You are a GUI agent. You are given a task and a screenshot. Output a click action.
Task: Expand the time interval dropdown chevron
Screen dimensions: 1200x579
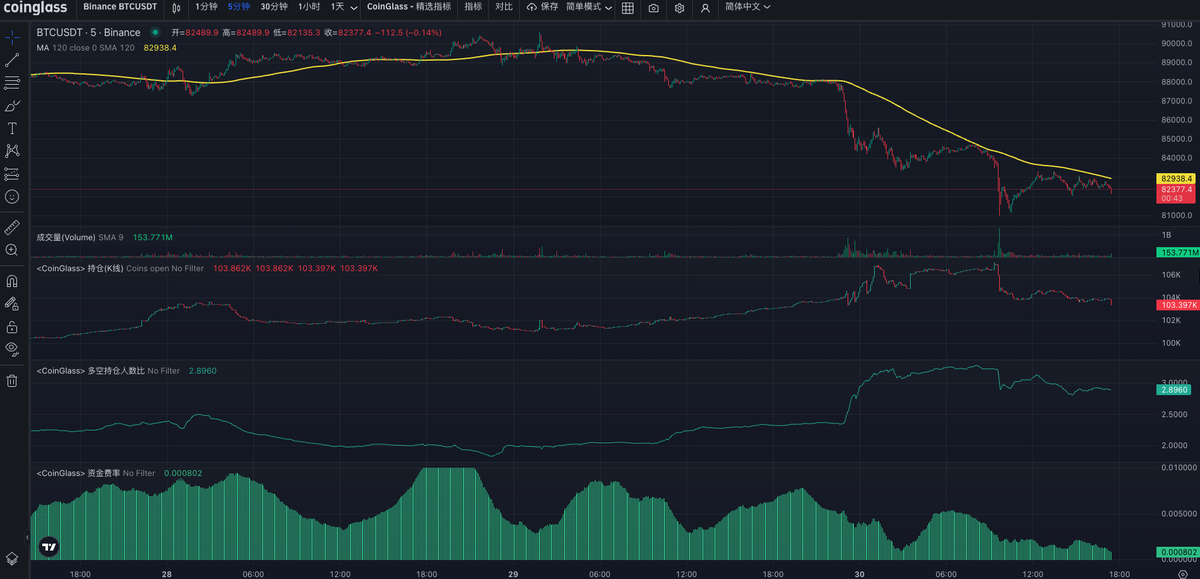(355, 7)
